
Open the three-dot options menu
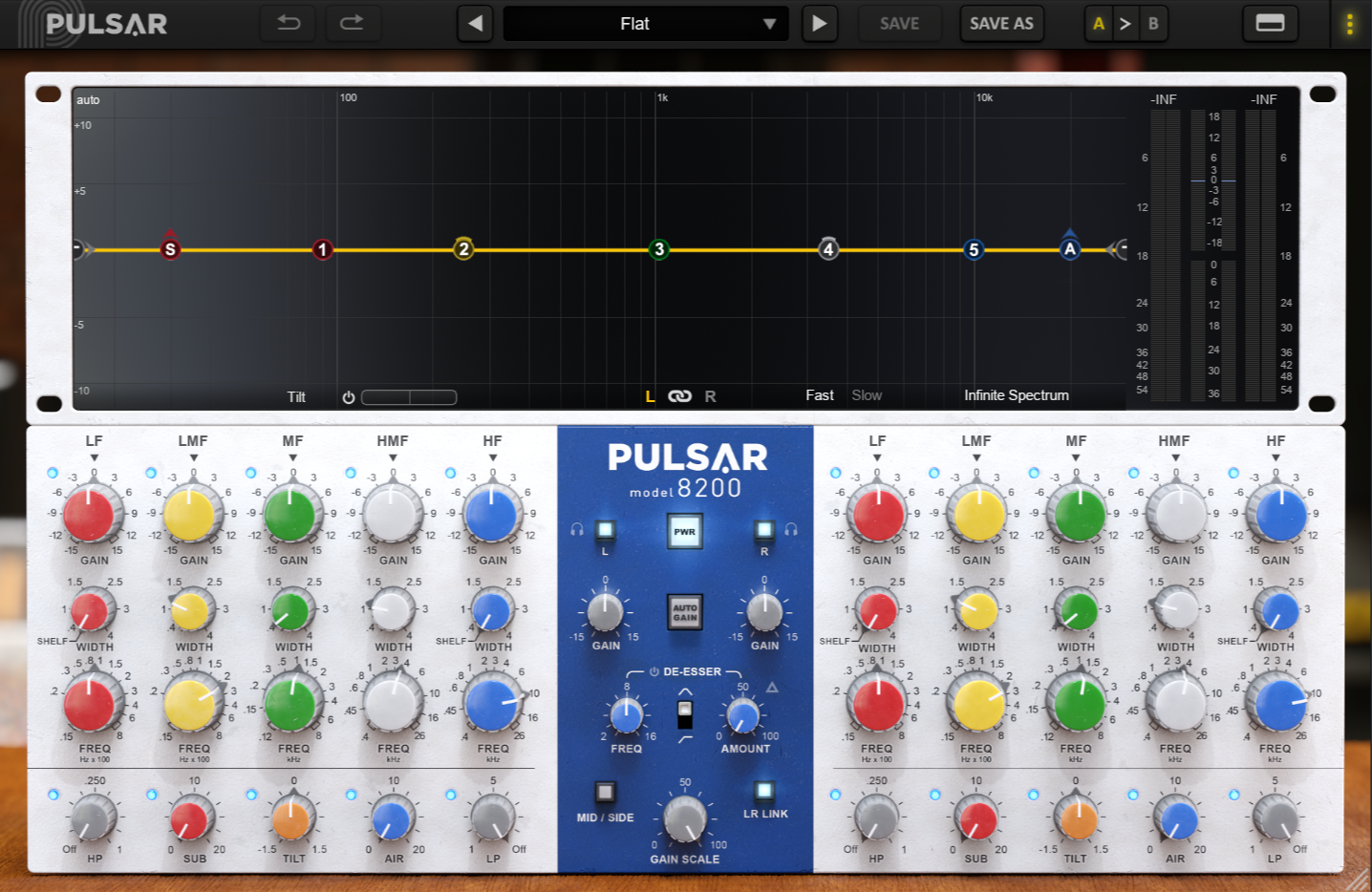point(1350,24)
